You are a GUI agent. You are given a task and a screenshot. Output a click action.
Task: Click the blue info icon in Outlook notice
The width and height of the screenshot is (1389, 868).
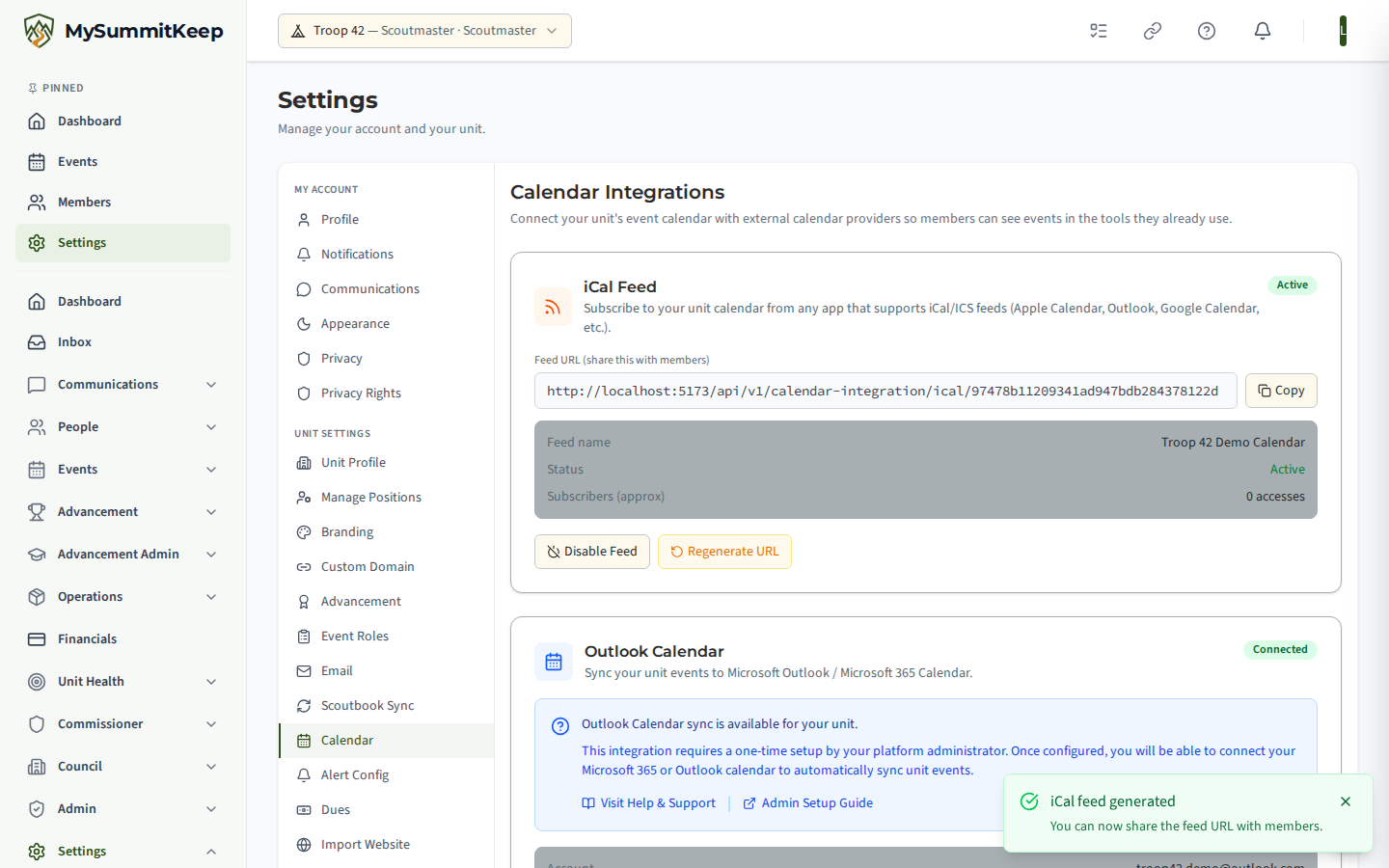pyautogui.click(x=560, y=726)
